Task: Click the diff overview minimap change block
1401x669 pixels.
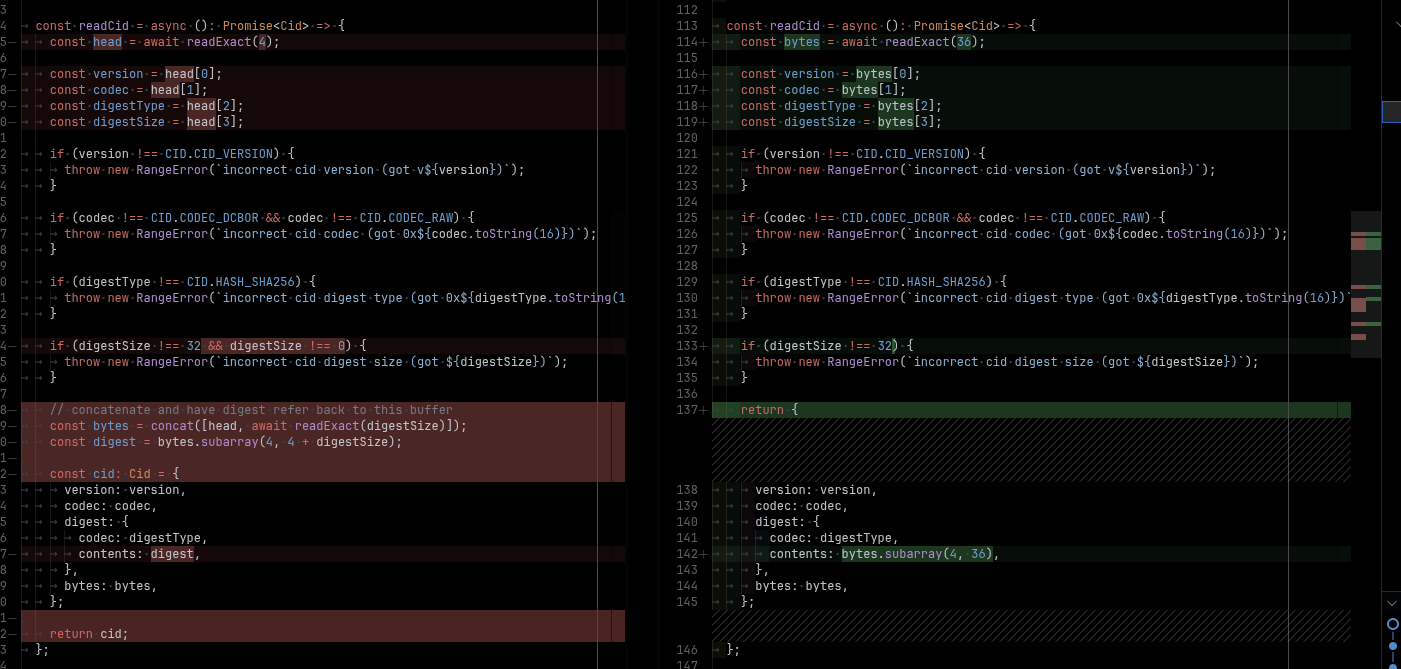Action: (x=1365, y=242)
